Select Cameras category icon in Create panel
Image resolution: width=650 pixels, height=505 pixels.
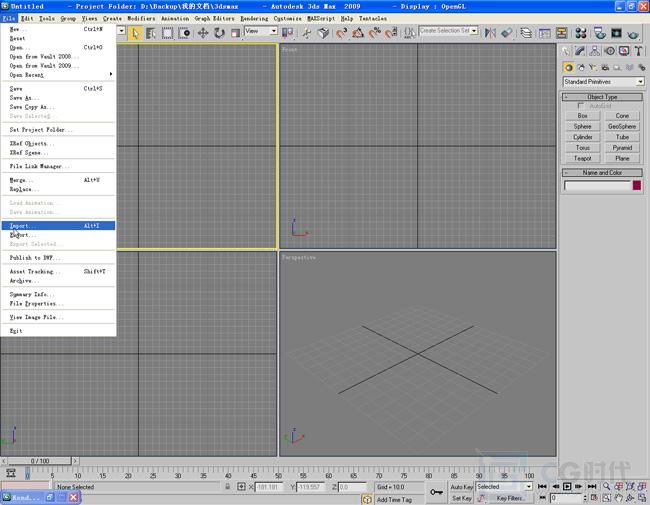[x=605, y=68]
